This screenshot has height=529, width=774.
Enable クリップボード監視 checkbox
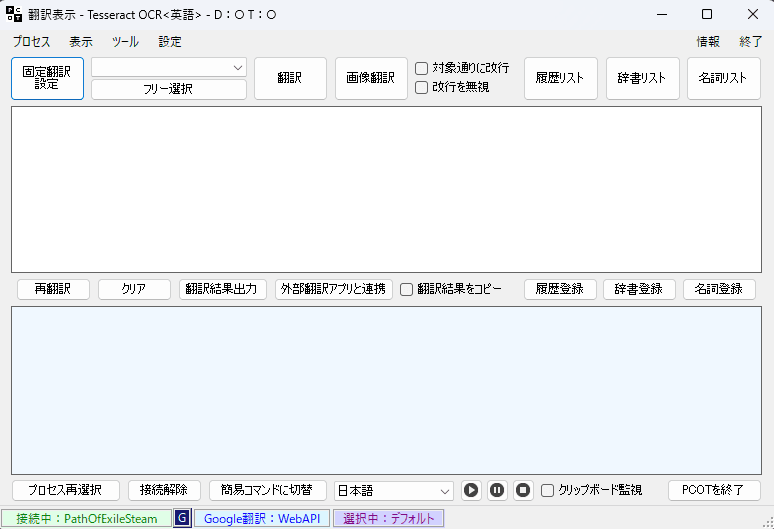(x=548, y=490)
